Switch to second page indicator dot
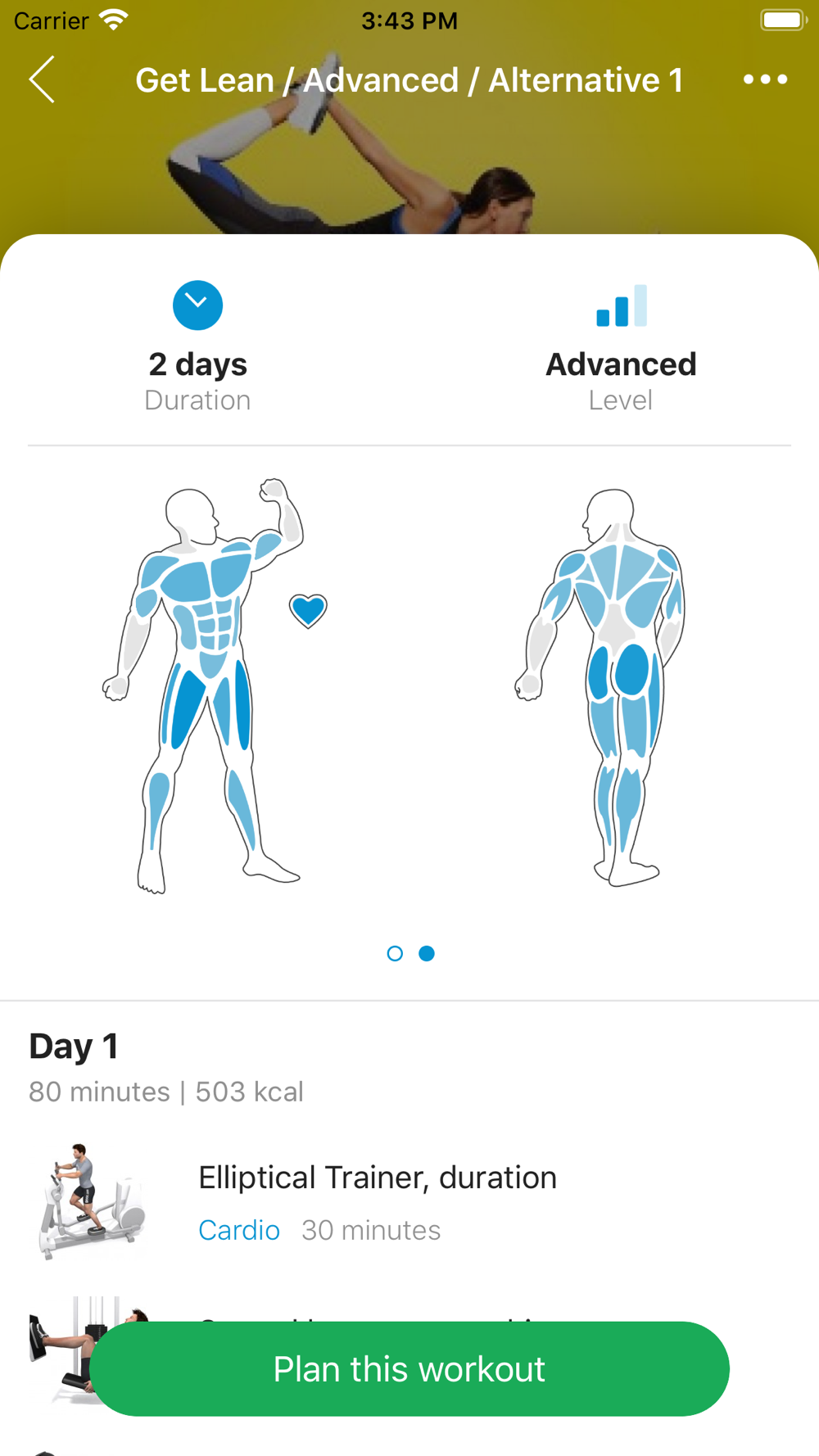 coord(427,953)
